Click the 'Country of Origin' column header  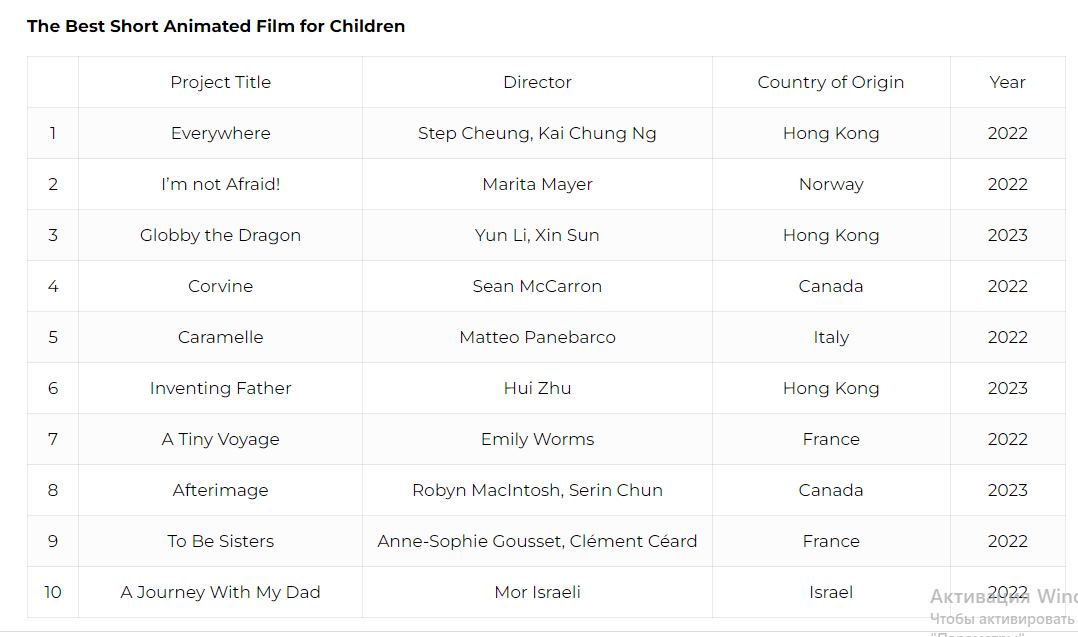pyautogui.click(x=830, y=82)
